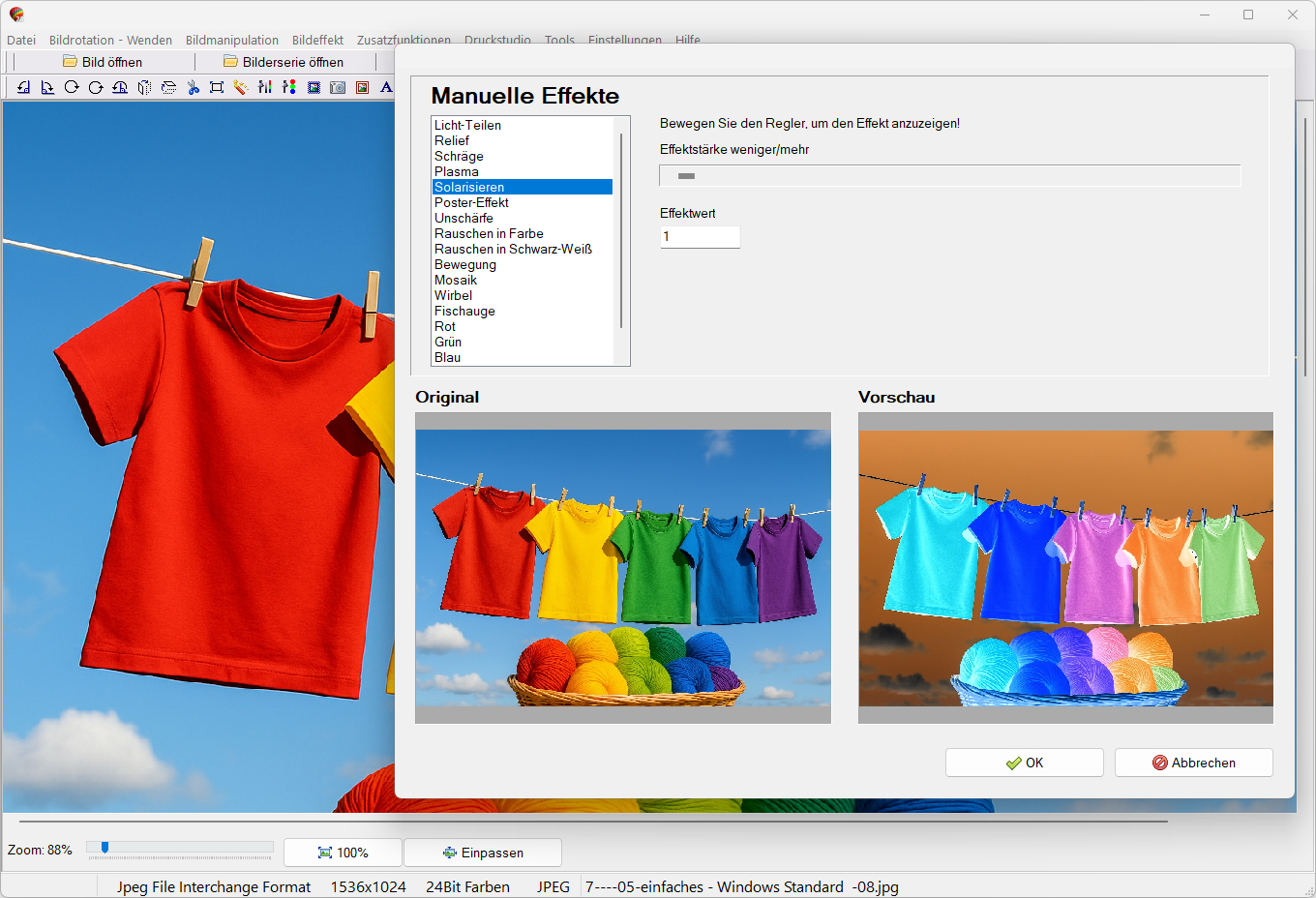Click the camera icon in toolbar
The width and height of the screenshot is (1316, 898).
point(338,87)
